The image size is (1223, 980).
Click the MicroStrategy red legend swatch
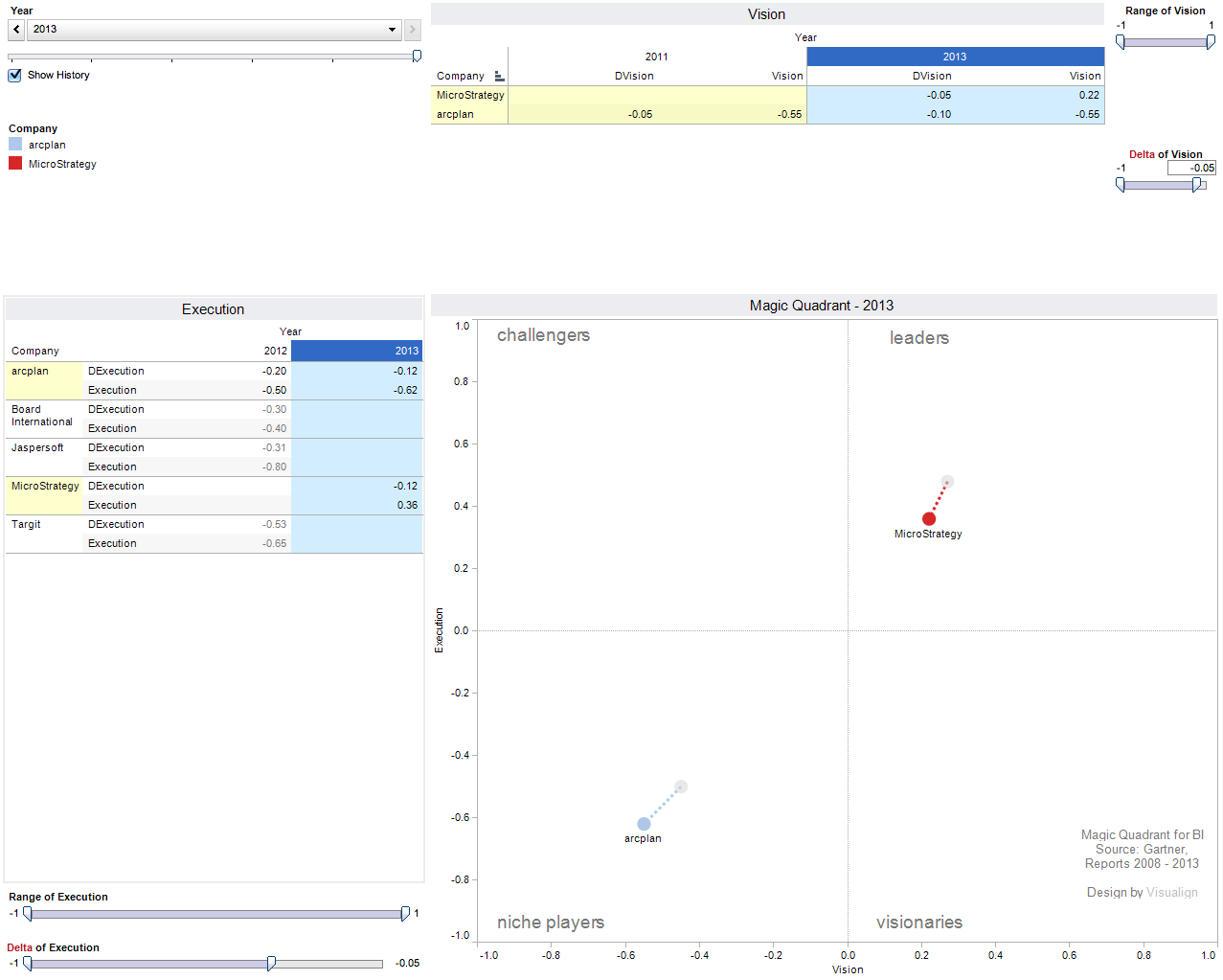(15, 164)
